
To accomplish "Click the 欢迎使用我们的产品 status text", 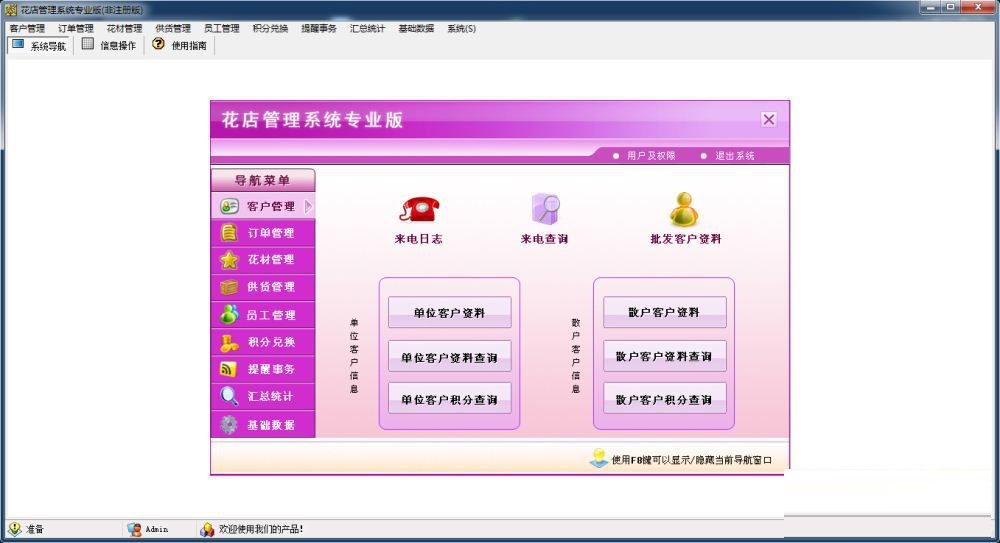I will 261,529.
